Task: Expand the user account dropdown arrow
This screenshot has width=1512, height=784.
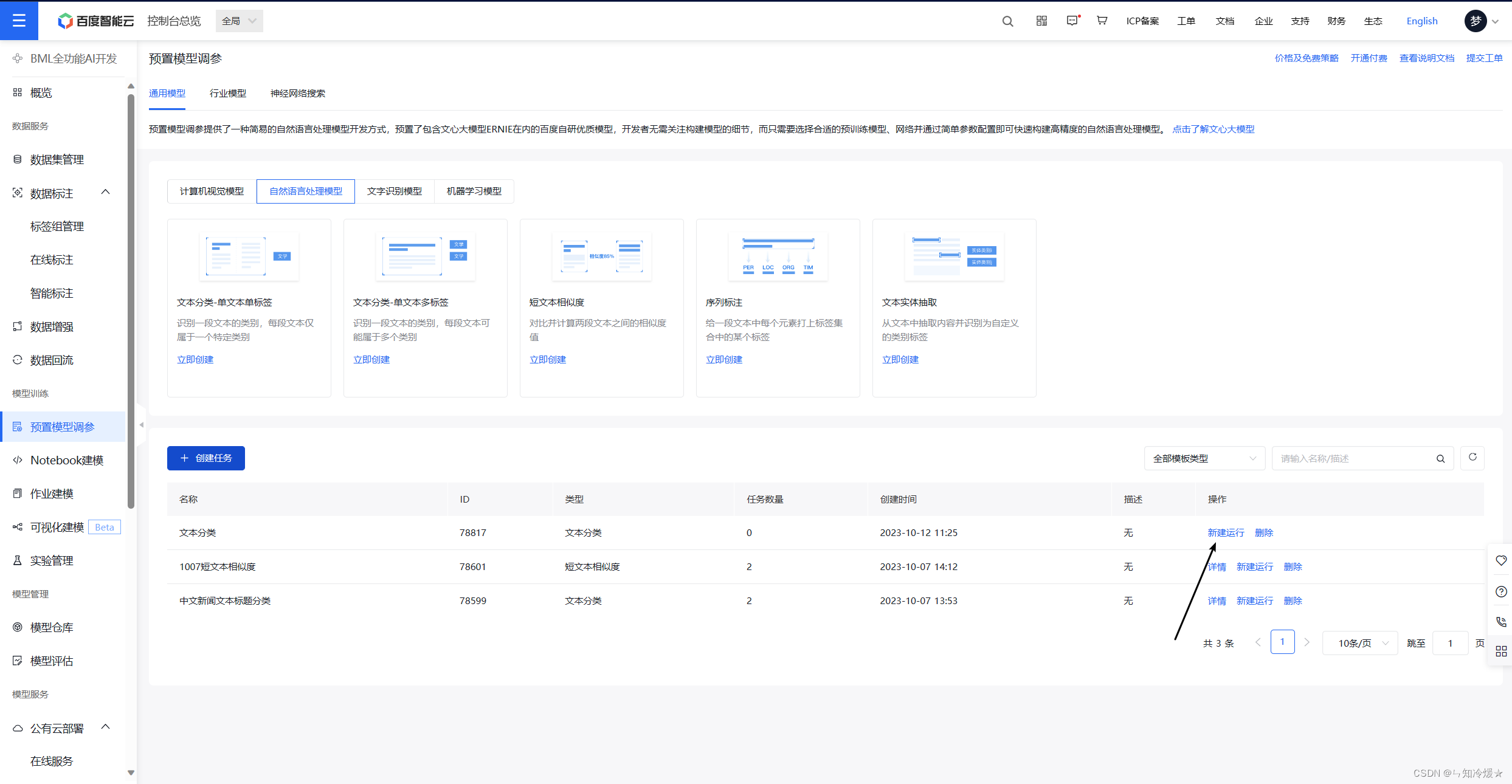Action: point(1496,21)
